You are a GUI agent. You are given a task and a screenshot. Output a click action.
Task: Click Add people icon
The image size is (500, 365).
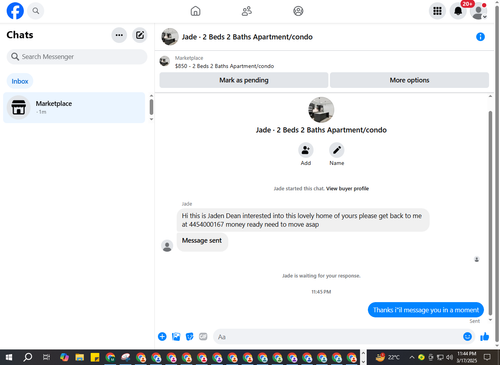(305, 150)
